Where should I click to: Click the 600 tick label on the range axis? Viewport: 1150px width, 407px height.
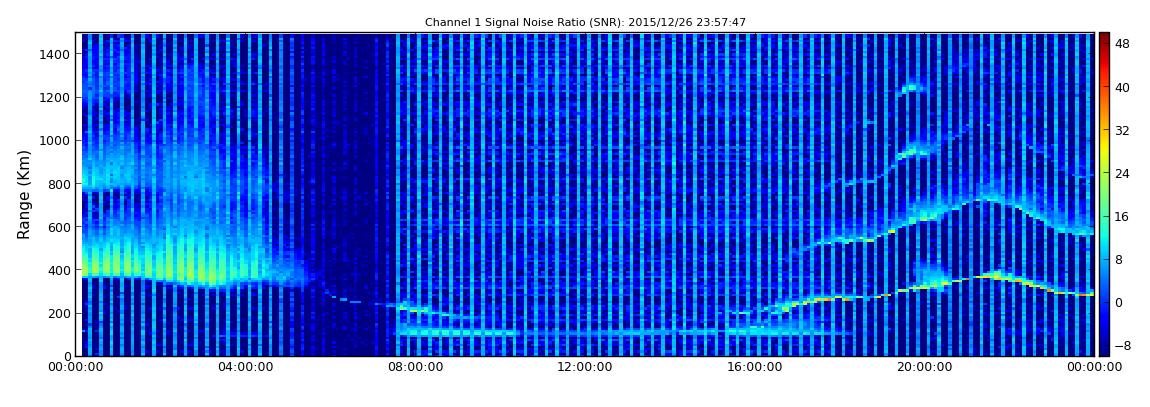[x=59, y=227]
